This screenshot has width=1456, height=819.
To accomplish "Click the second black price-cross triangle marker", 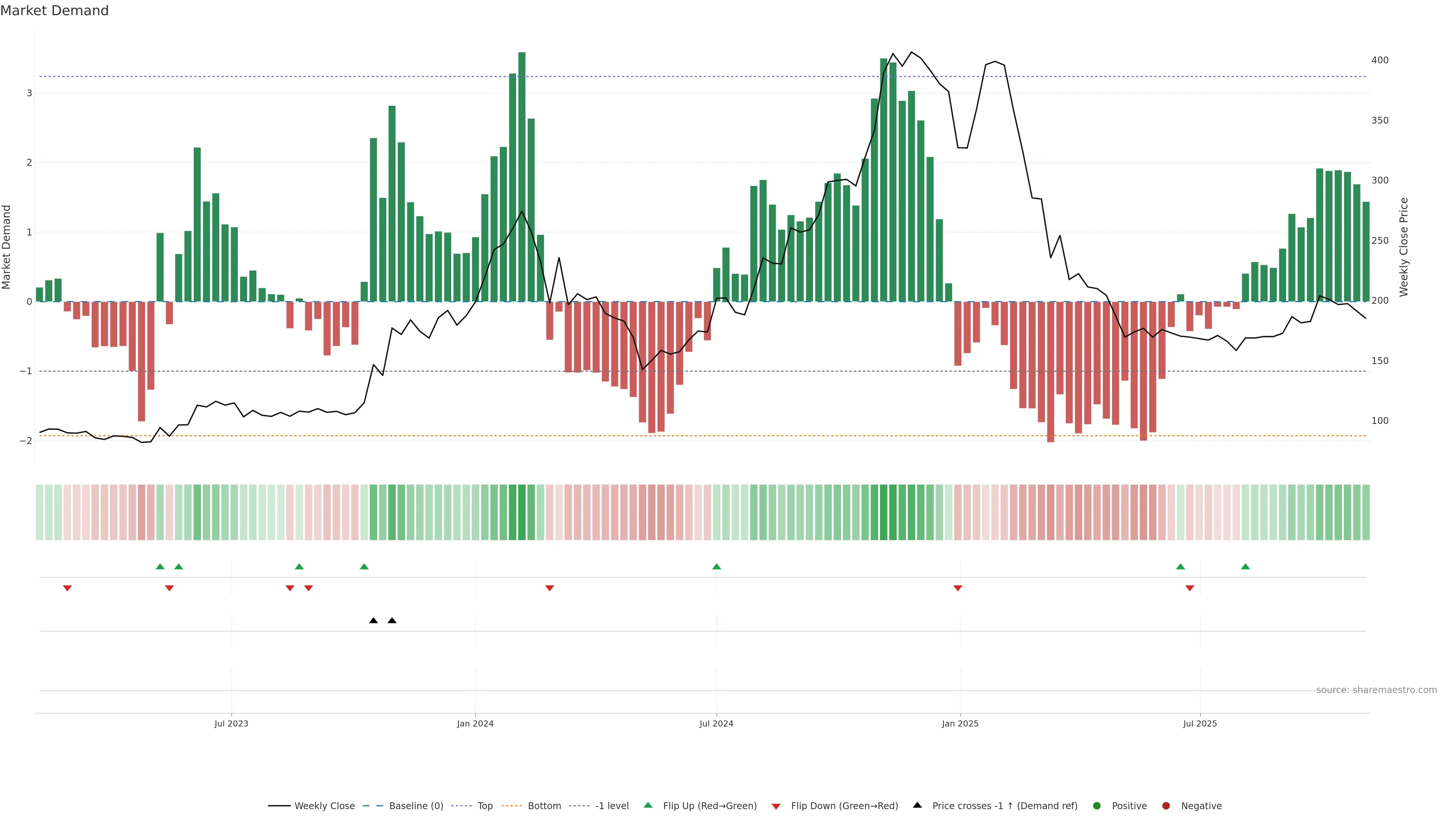I will point(392,621).
